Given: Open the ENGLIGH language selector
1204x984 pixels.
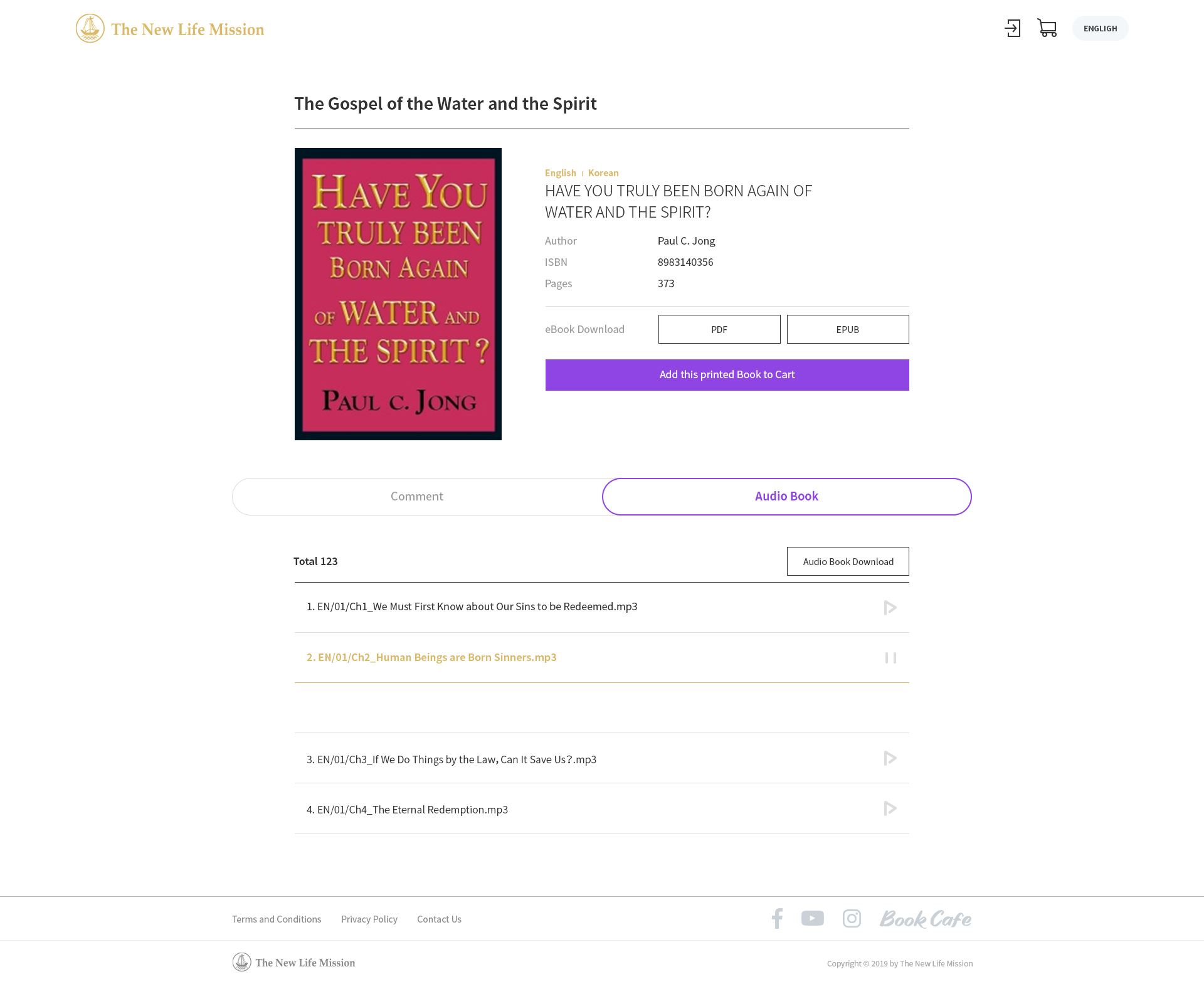Looking at the screenshot, I should [x=1100, y=28].
